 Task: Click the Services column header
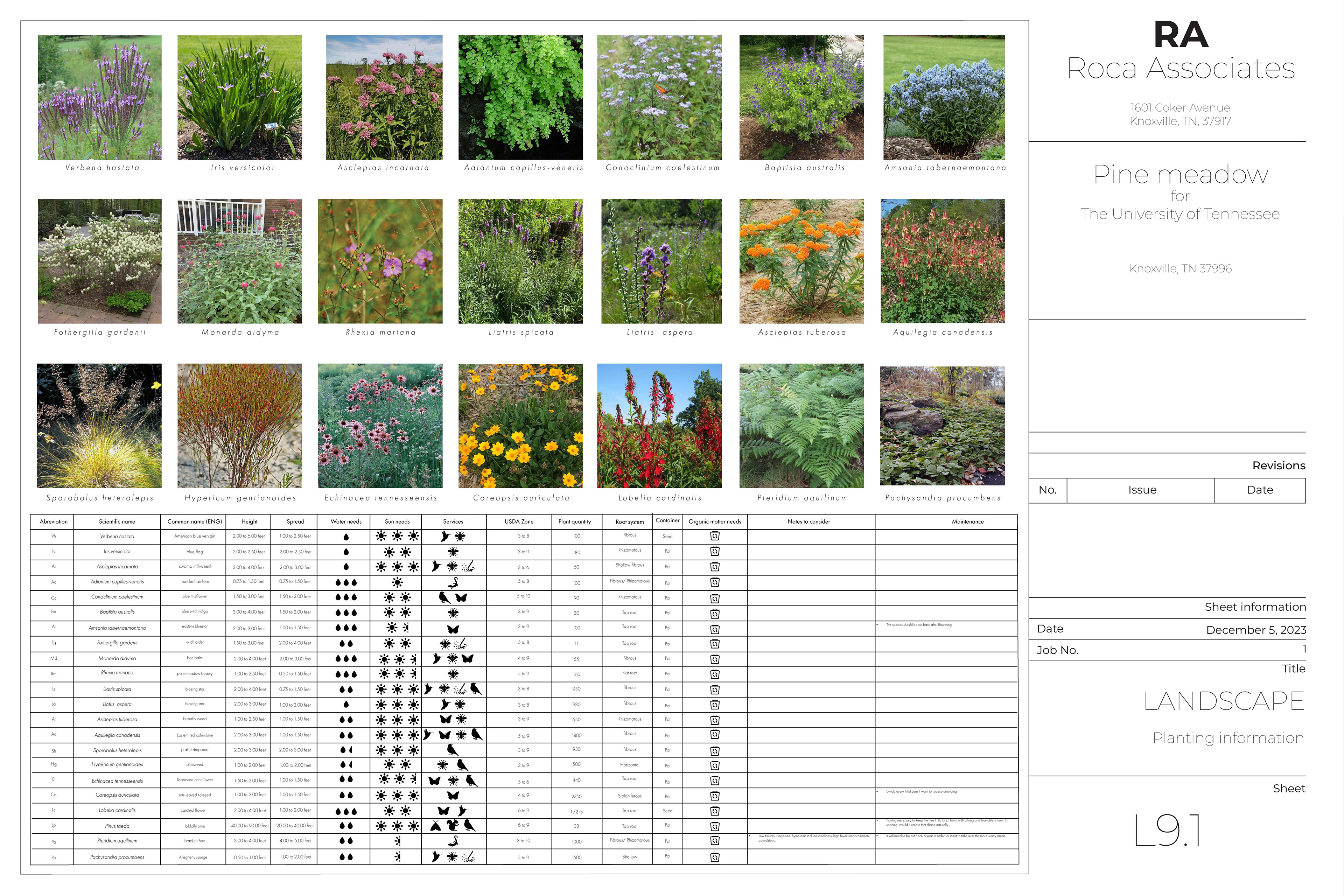point(453,521)
